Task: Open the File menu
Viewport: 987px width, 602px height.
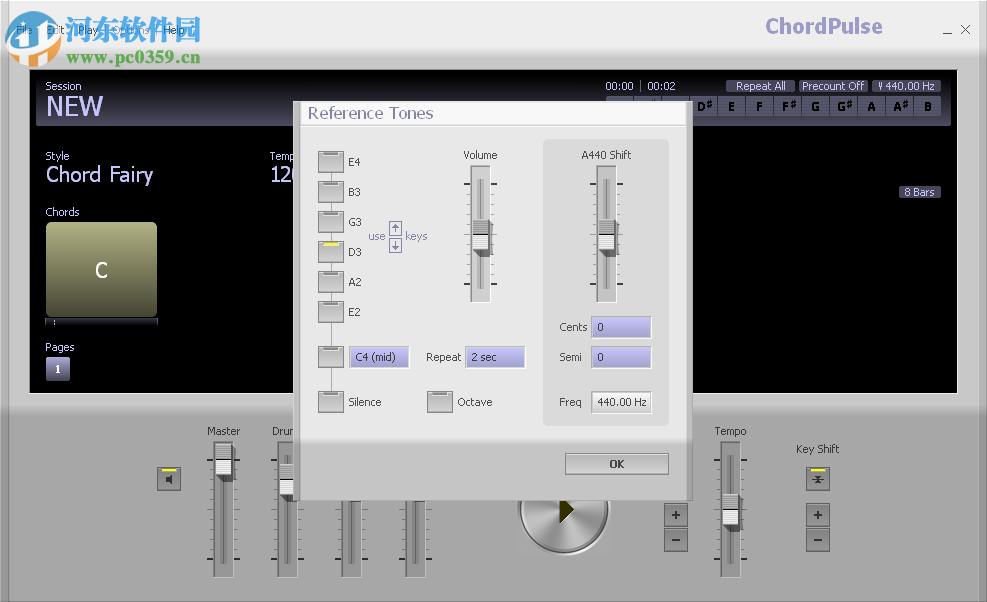Action: pyautogui.click(x=22, y=29)
